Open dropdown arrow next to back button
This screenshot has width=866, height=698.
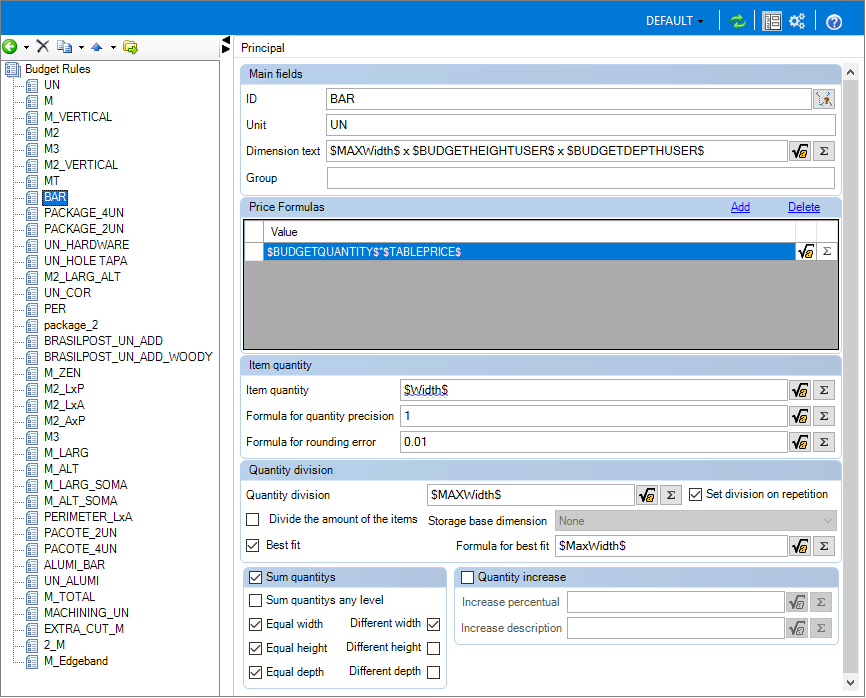tap(26, 47)
